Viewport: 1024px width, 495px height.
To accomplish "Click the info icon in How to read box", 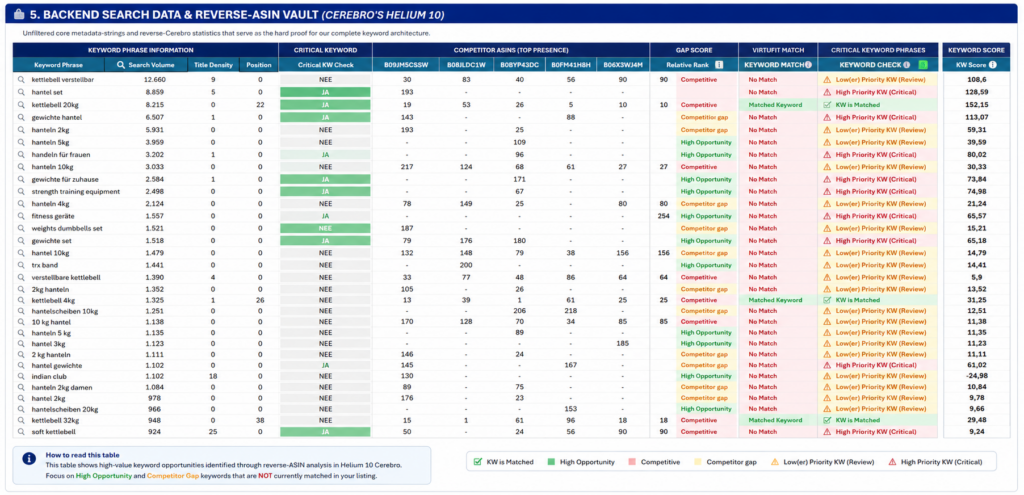I will click(29, 458).
